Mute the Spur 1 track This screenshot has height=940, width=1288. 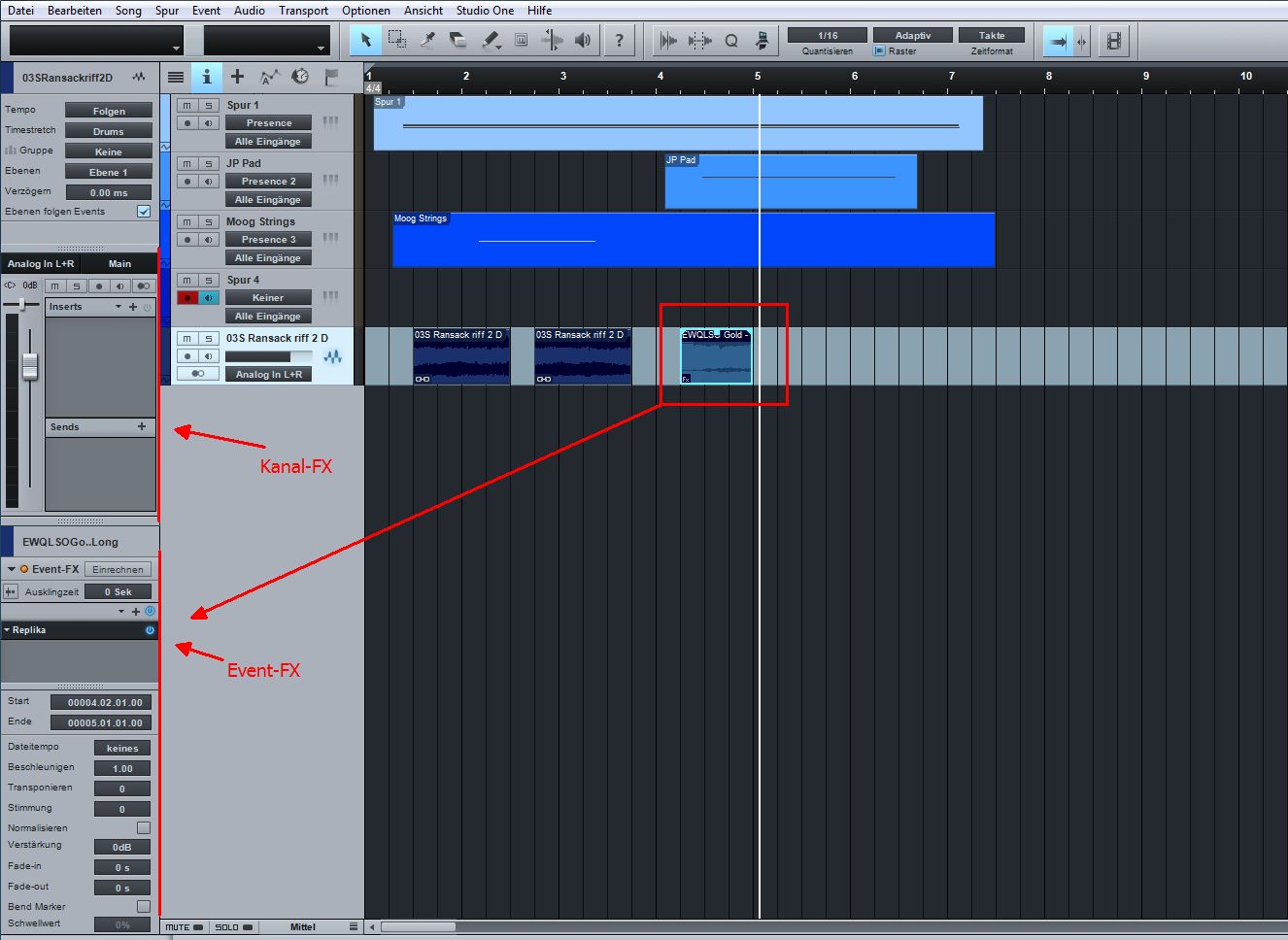tap(187, 105)
